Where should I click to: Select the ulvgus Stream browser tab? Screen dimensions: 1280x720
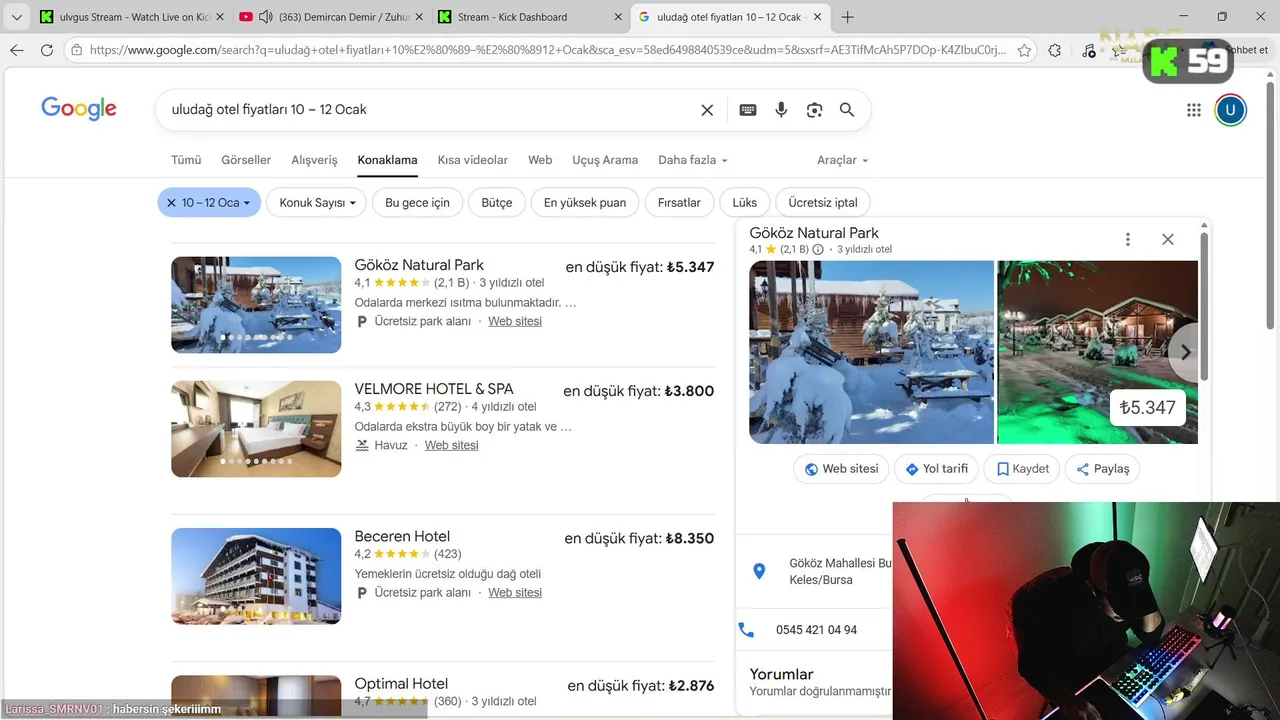pyautogui.click(x=130, y=17)
